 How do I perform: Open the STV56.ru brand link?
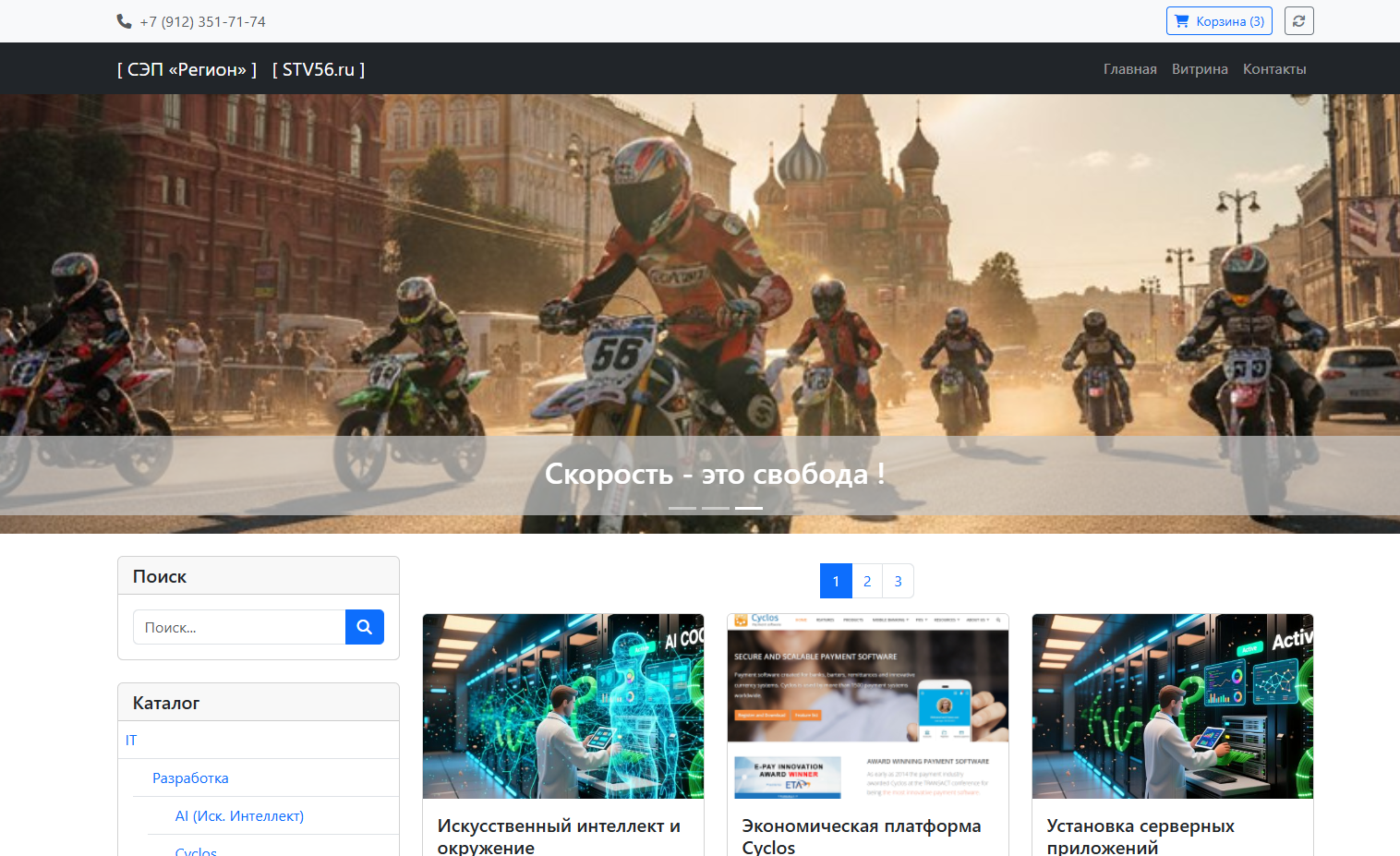(319, 69)
